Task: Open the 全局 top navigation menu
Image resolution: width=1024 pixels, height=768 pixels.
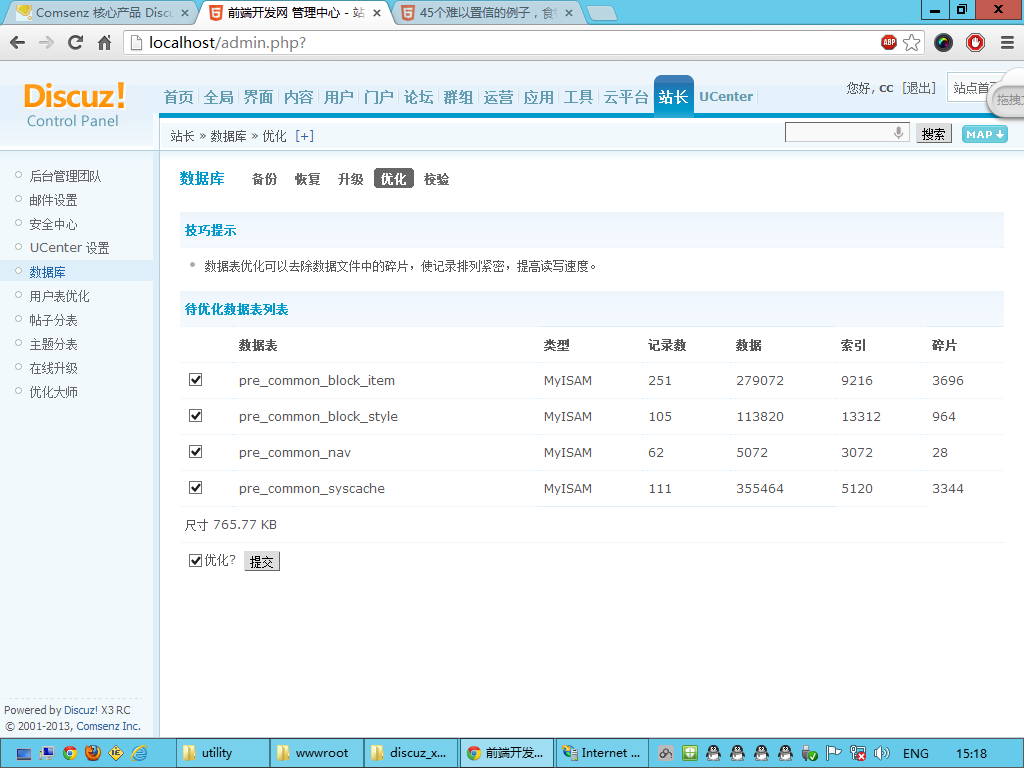Action: [219, 97]
